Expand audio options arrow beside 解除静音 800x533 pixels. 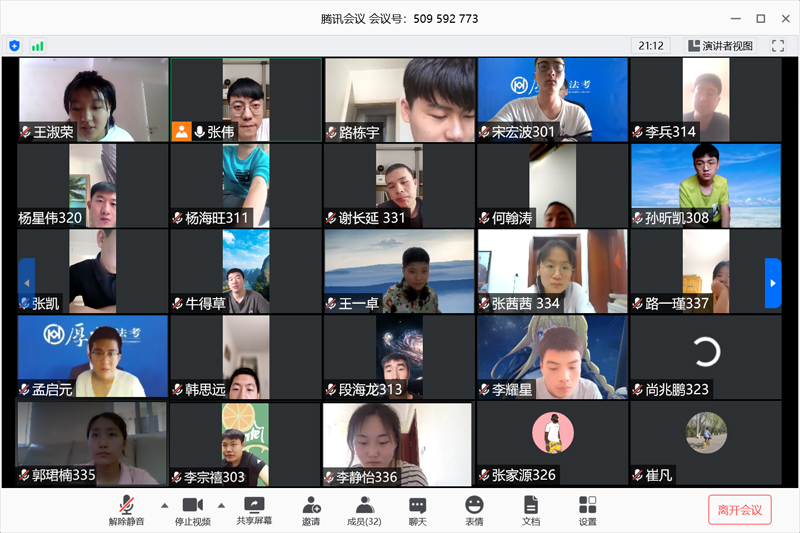point(164,505)
